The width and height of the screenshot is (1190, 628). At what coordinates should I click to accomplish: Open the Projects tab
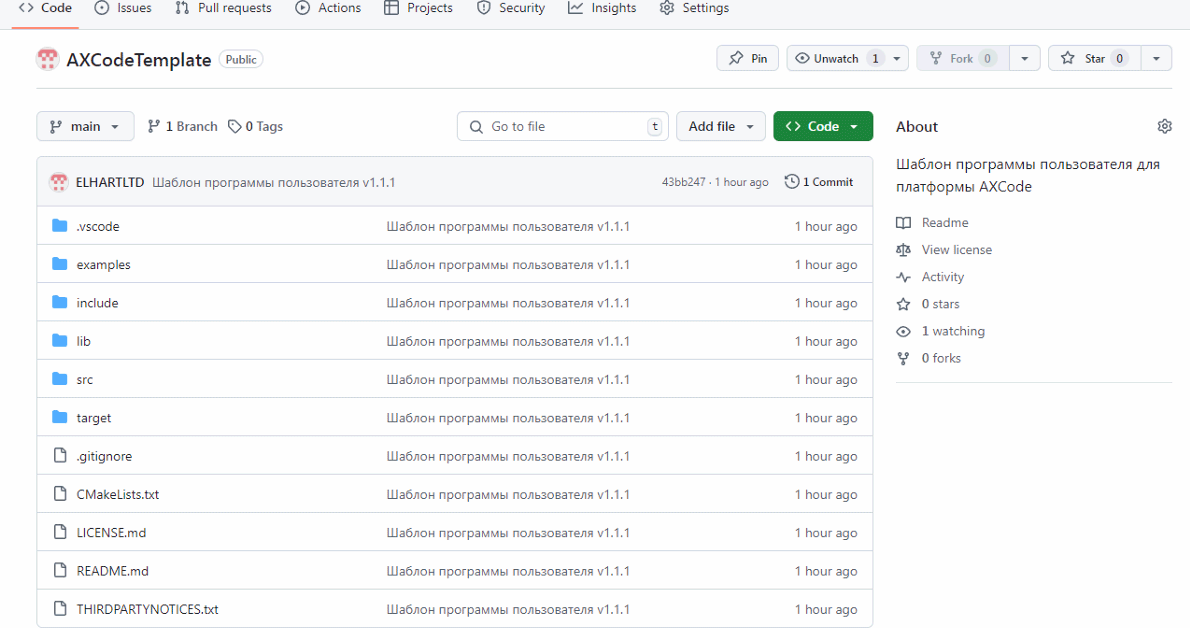418,8
